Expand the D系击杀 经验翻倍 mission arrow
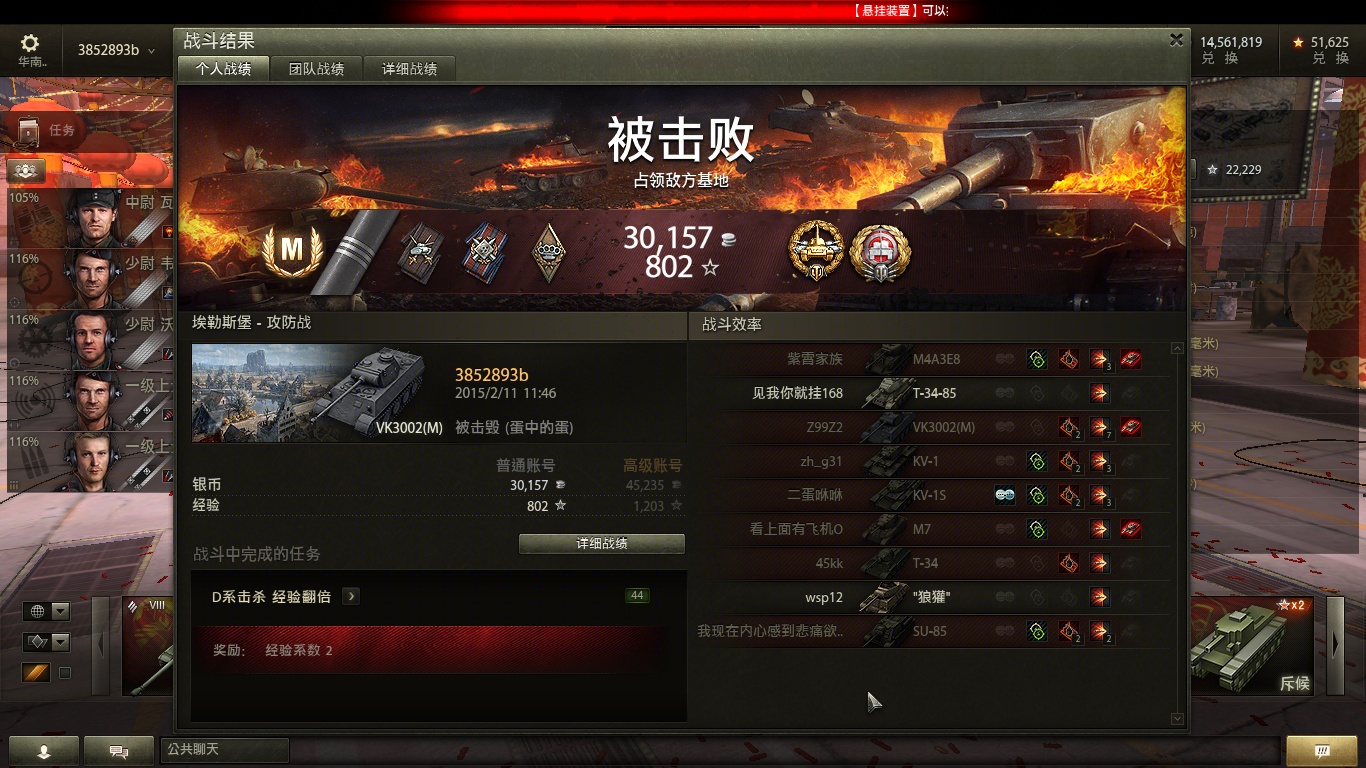1366x768 pixels. [x=350, y=596]
